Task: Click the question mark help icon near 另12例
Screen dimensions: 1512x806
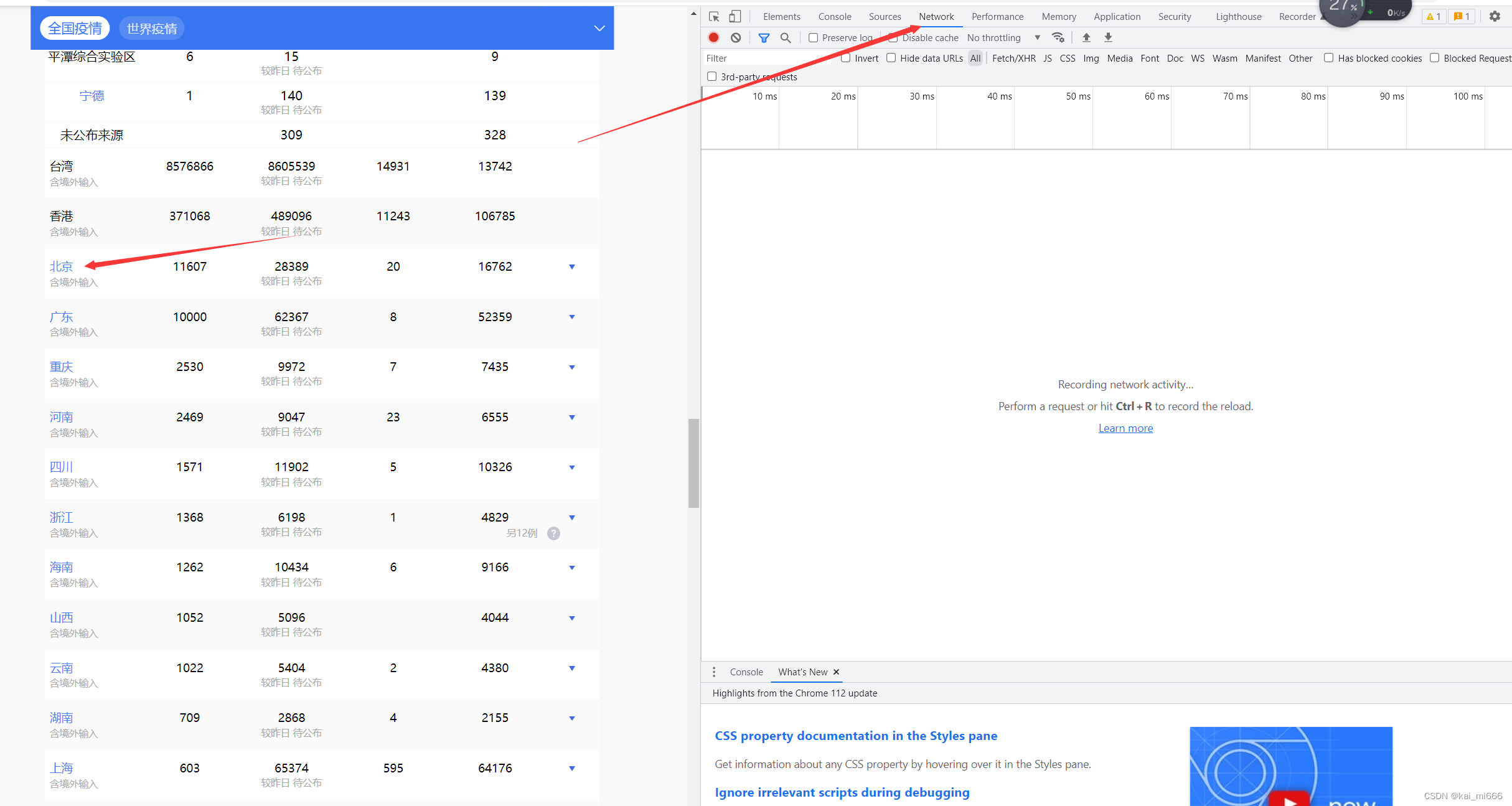Action: click(x=553, y=533)
